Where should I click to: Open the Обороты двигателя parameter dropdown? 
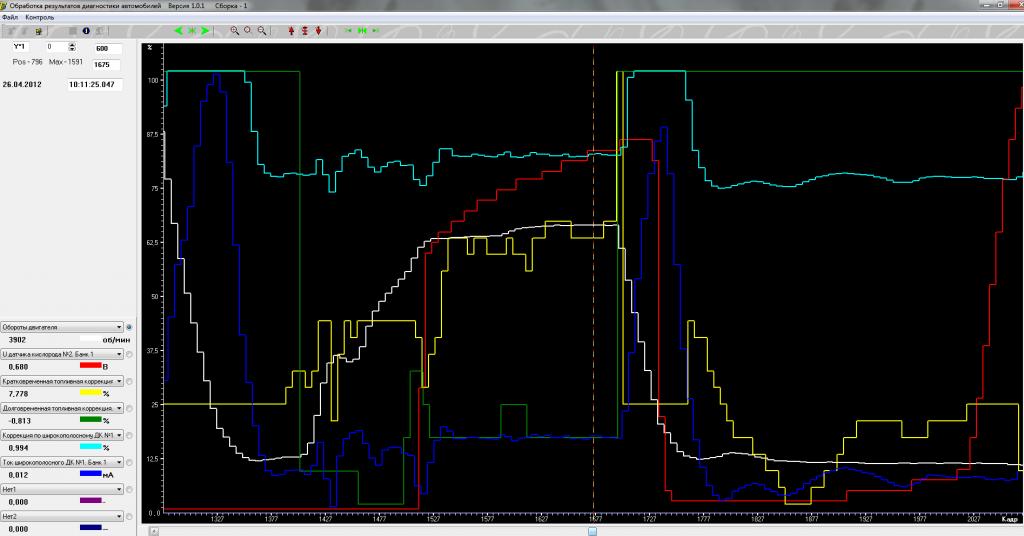119,327
